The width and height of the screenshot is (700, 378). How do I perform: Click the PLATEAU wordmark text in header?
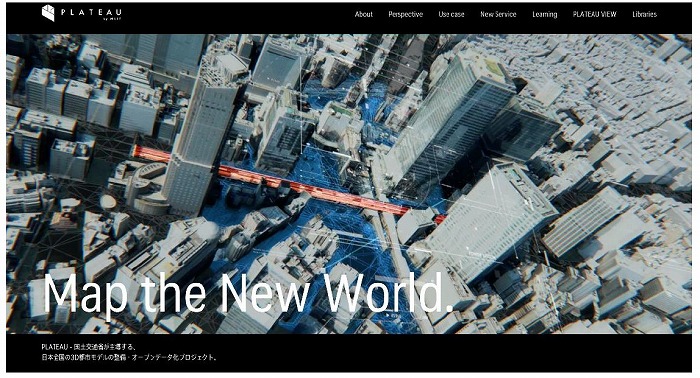[91, 12]
